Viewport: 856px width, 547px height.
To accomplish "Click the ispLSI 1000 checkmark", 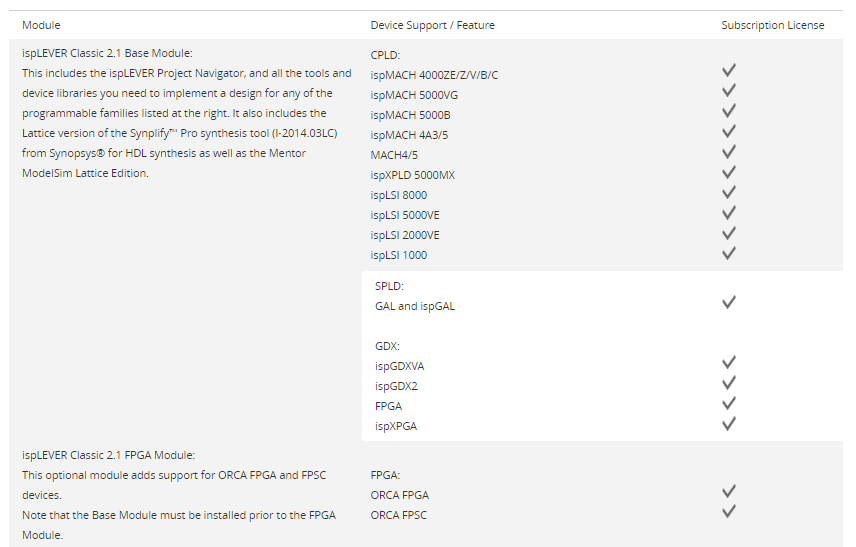I will pos(729,253).
